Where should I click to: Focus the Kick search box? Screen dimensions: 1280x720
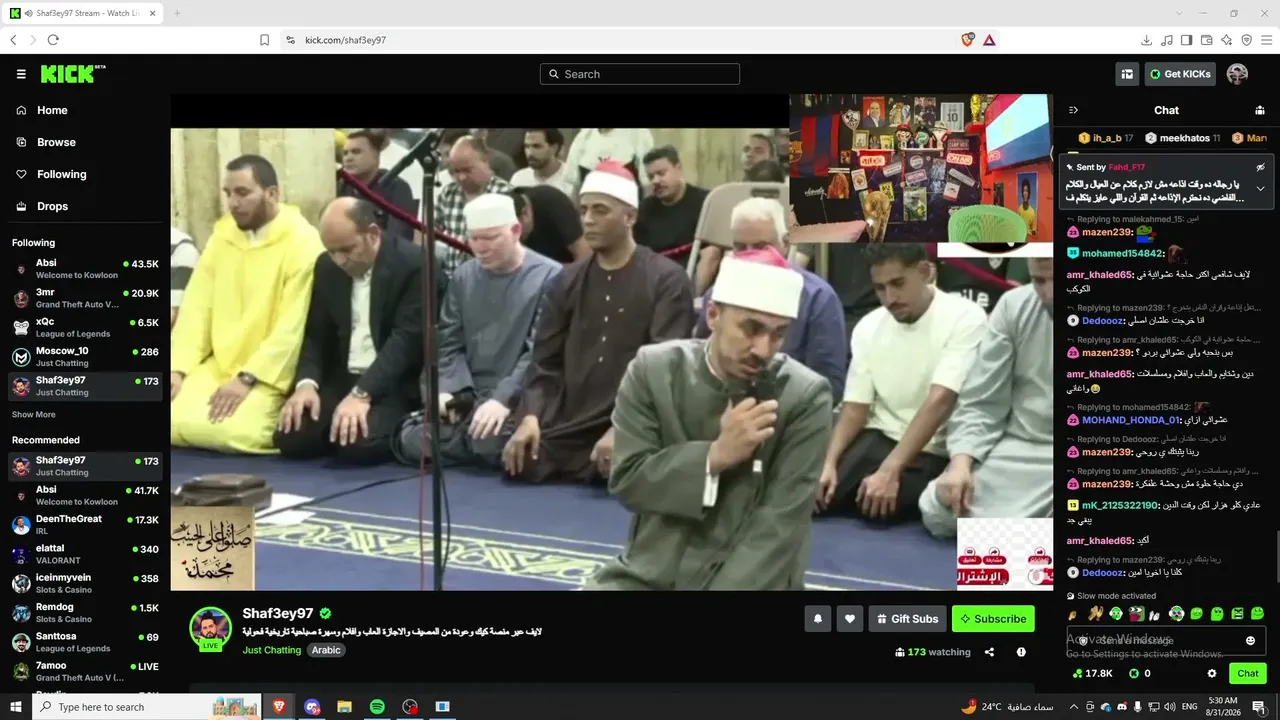point(640,74)
